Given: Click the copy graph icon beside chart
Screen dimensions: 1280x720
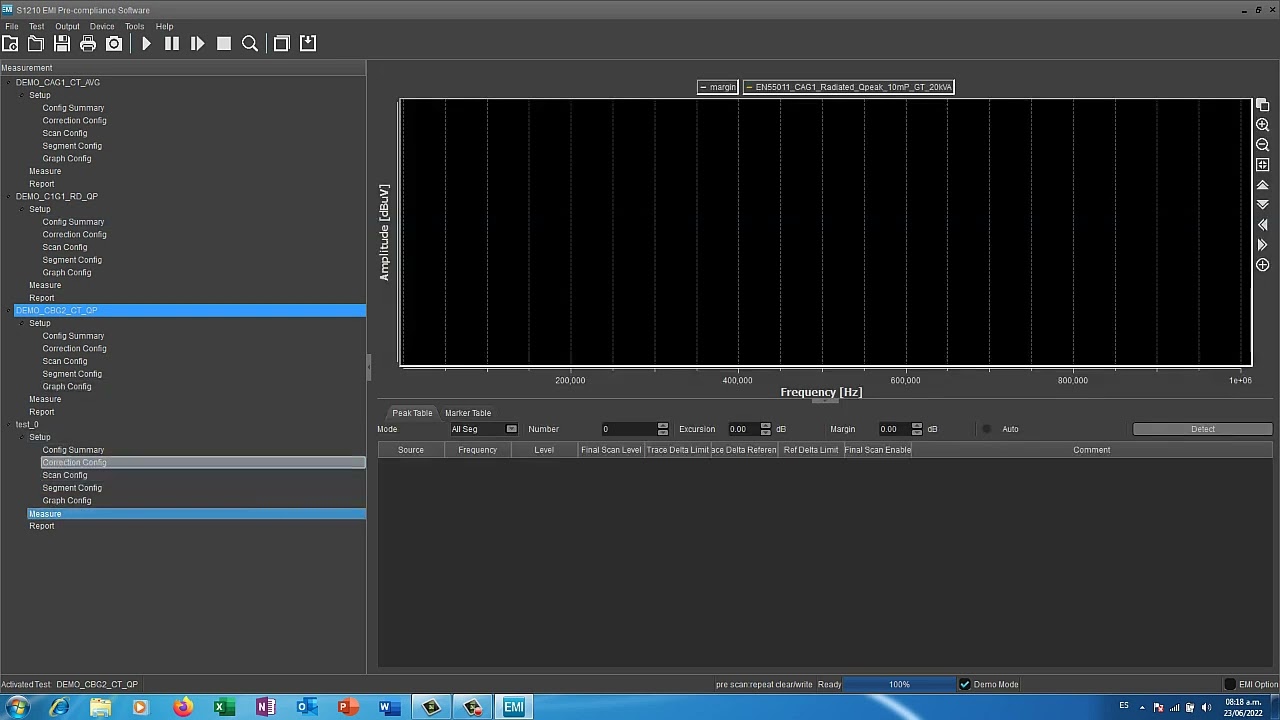Looking at the screenshot, I should 1262,105.
